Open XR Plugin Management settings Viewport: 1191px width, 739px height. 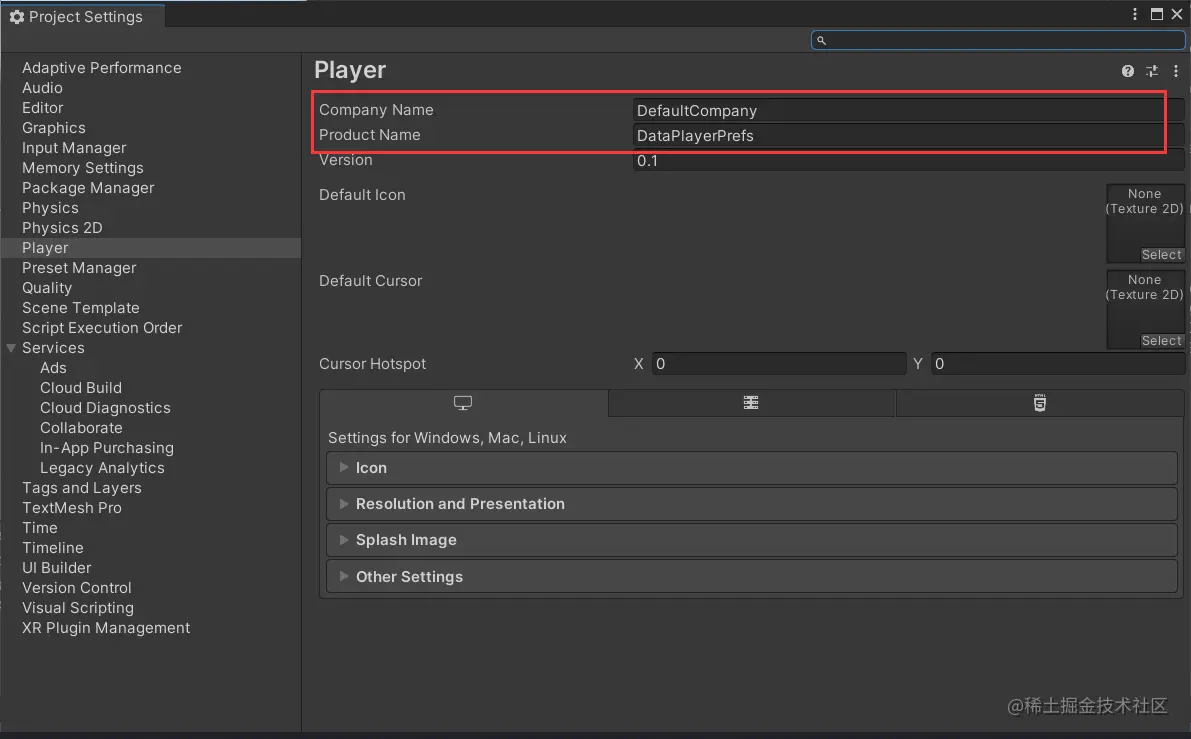106,628
